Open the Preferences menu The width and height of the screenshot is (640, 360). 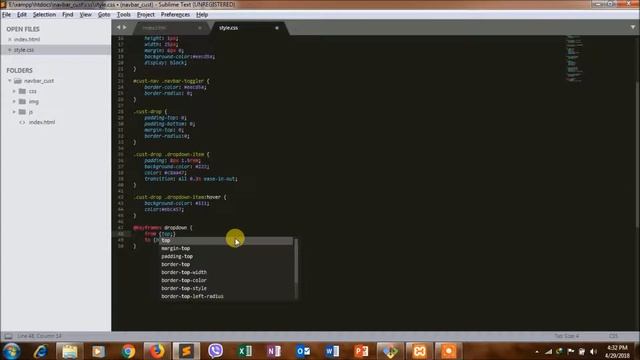click(175, 15)
